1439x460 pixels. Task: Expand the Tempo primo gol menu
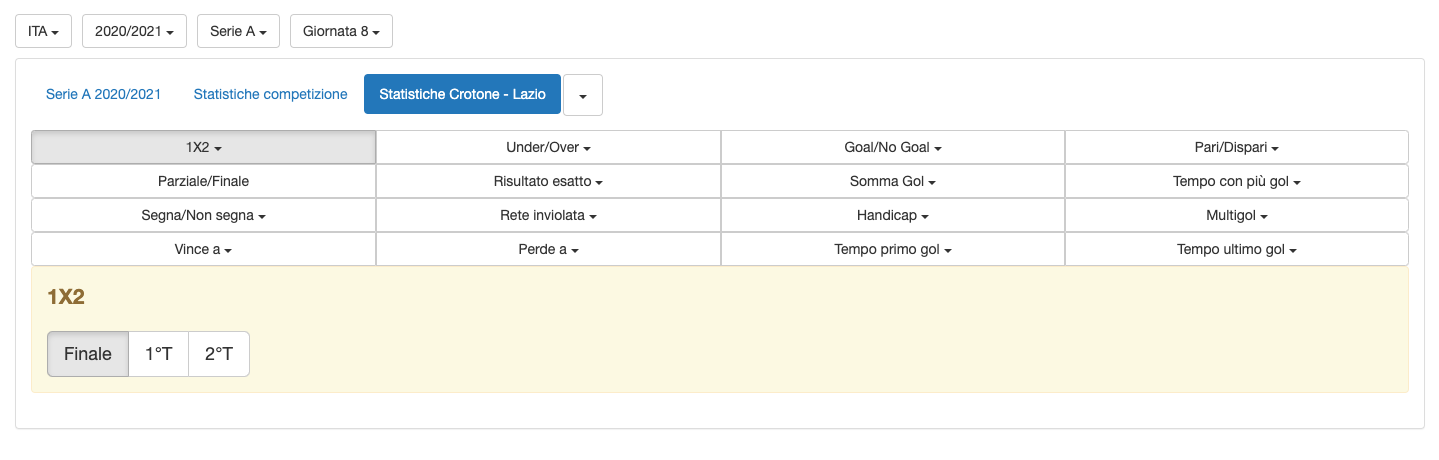click(x=893, y=249)
